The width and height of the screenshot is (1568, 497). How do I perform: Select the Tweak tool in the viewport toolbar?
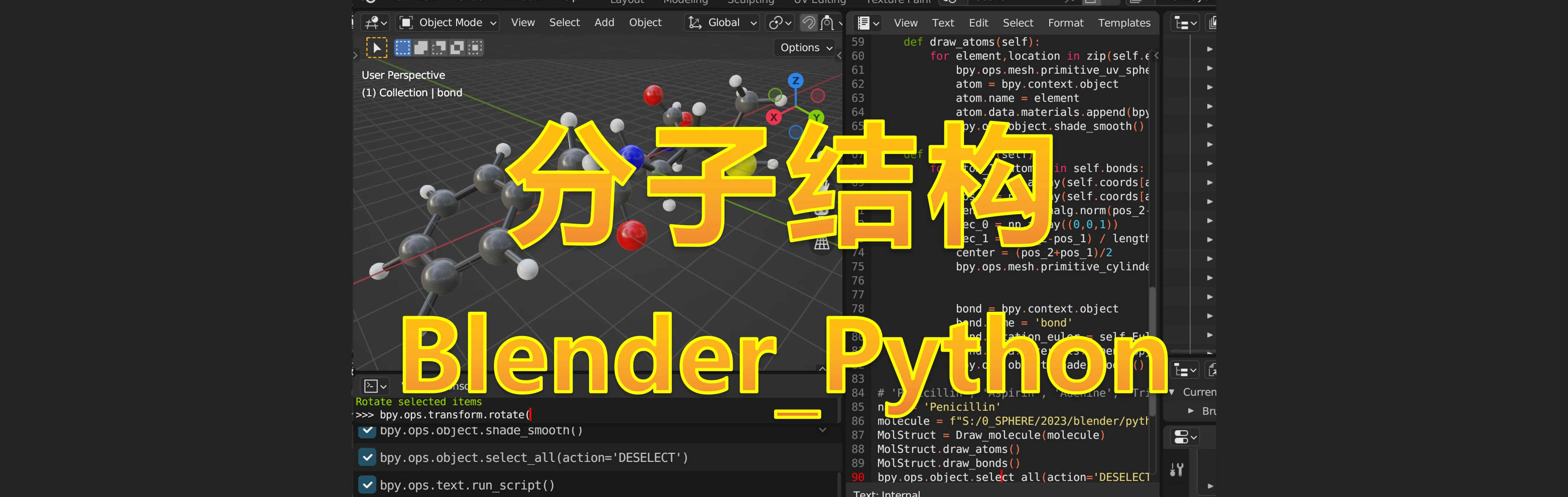coord(376,47)
